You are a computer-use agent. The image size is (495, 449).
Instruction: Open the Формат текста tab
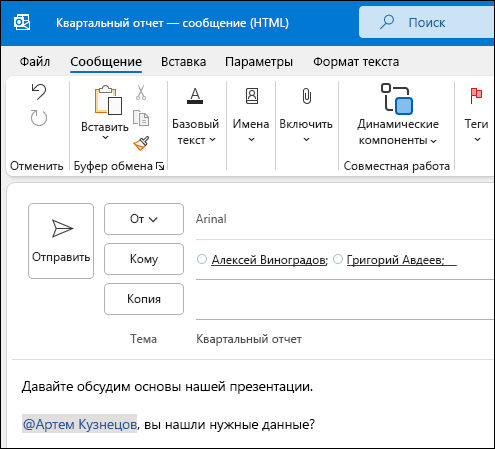click(356, 62)
